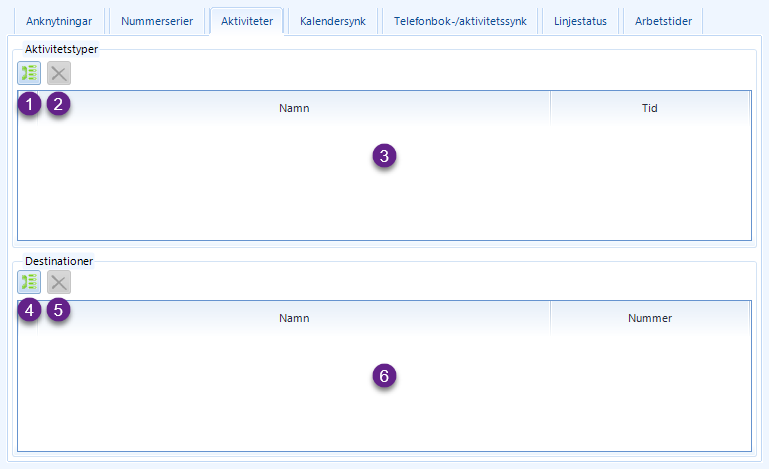Add a new activity type with green icon
The height and width of the screenshot is (469, 769).
(29, 73)
